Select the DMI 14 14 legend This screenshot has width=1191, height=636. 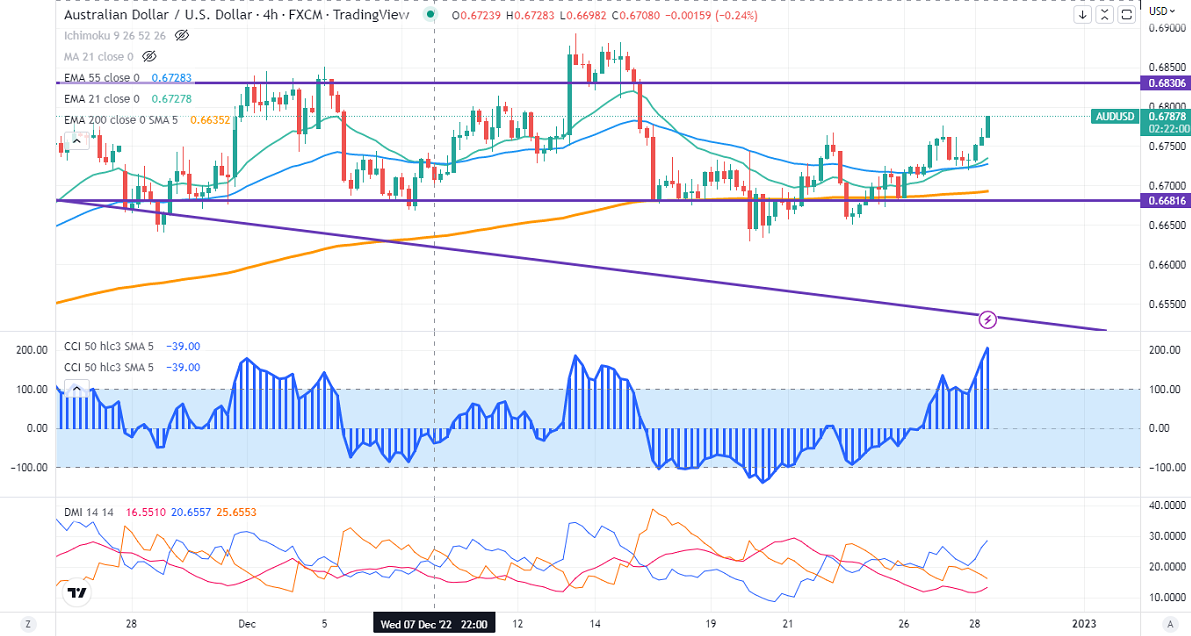[x=89, y=512]
